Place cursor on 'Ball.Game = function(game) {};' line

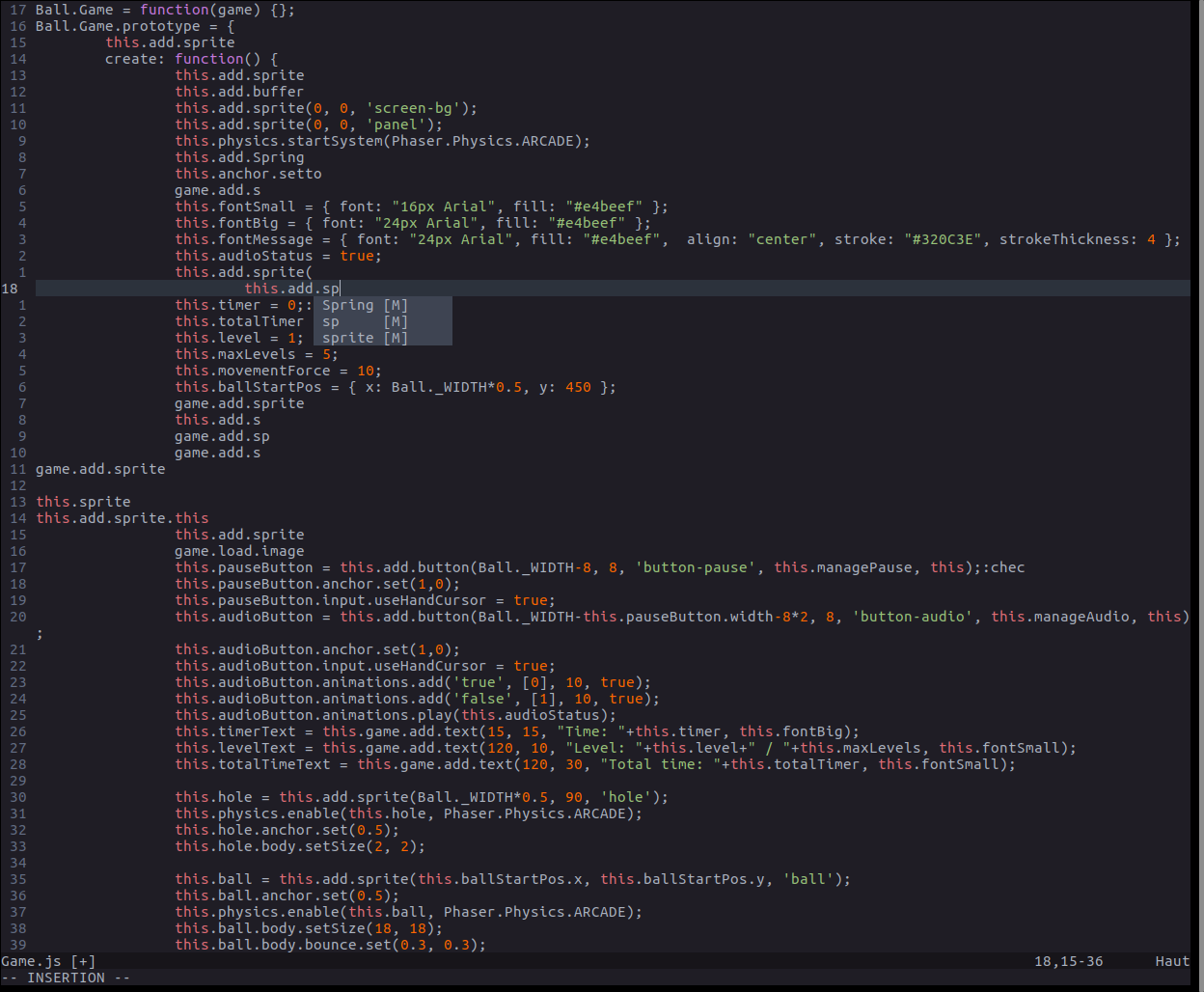(x=166, y=10)
